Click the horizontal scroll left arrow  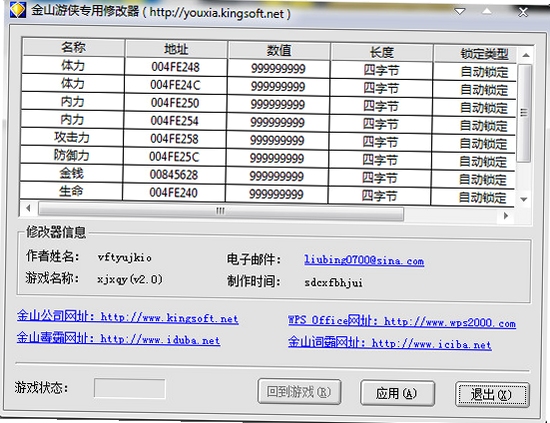28,208
